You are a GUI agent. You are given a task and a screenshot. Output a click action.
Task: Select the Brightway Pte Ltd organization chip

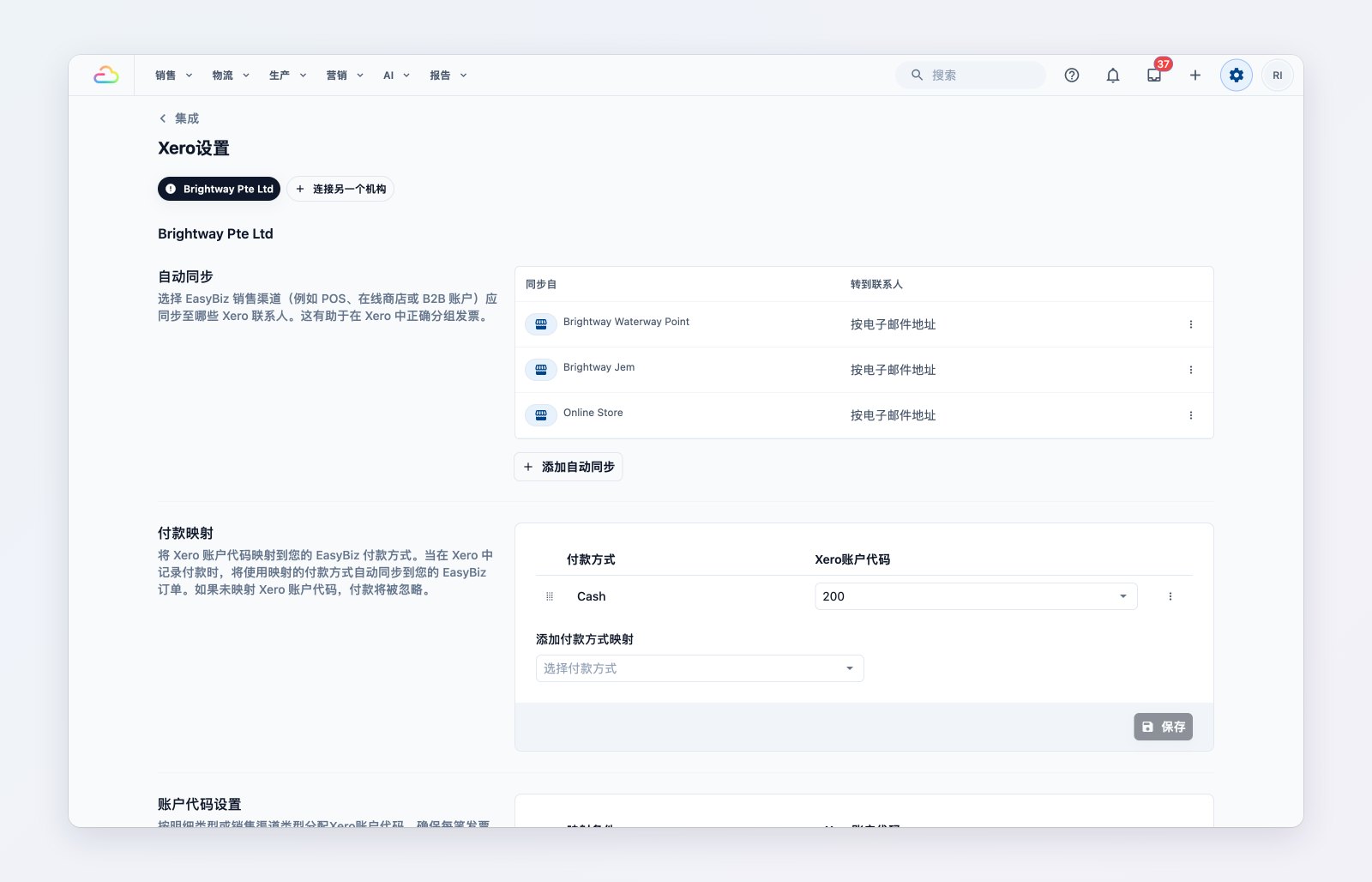click(219, 189)
